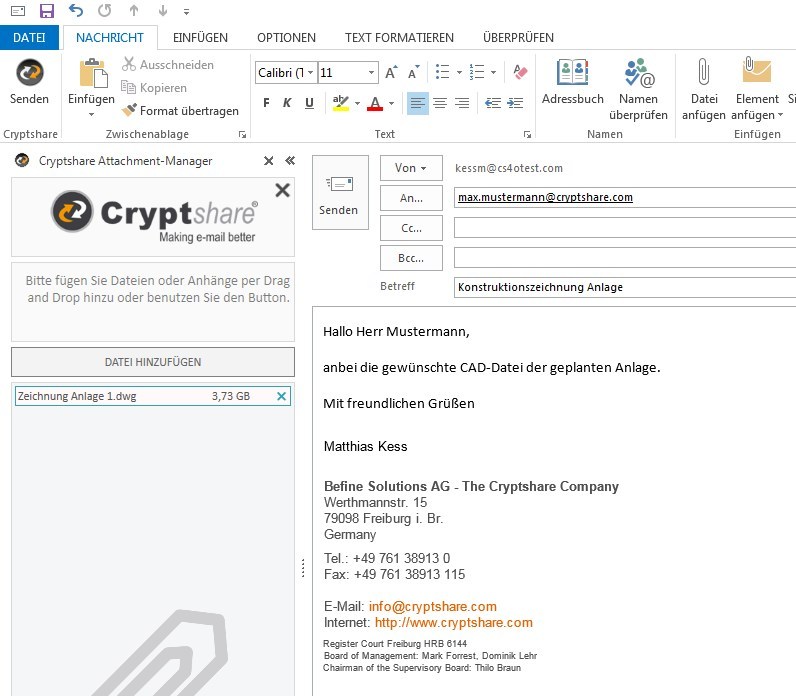This screenshot has height=696, width=796.
Task: Click the Redo icon in quick access toolbar
Action: pyautogui.click(x=105, y=11)
